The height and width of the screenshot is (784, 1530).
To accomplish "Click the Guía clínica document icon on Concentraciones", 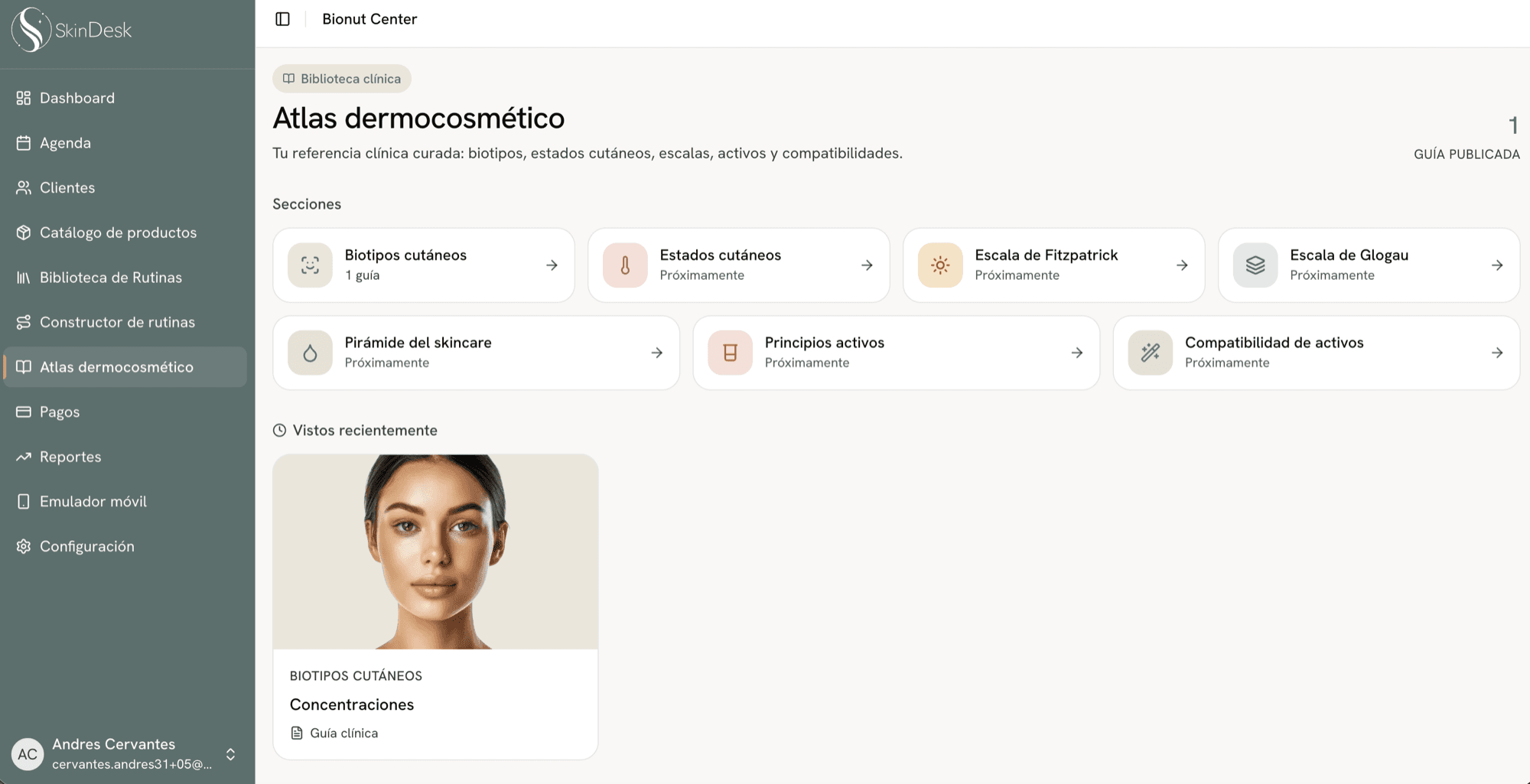I will click(x=297, y=733).
